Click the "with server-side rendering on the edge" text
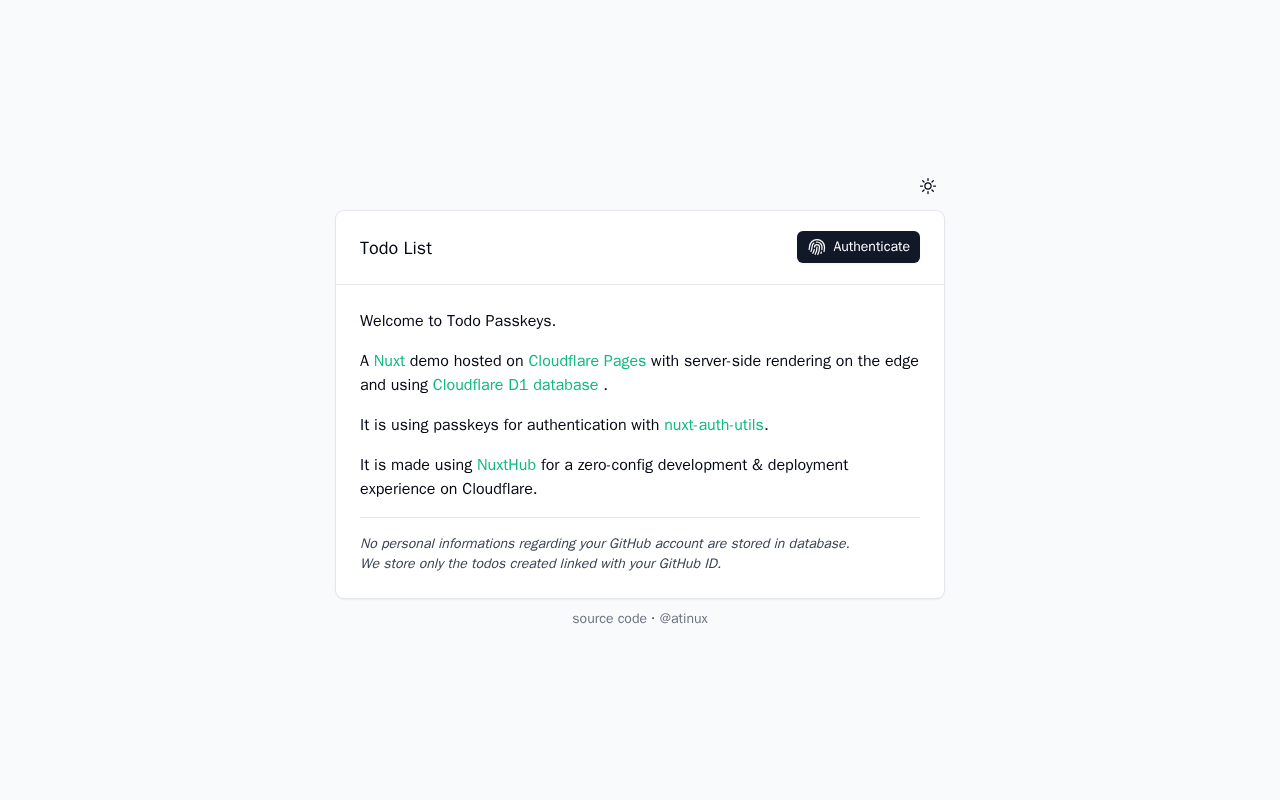The height and width of the screenshot is (800, 1280). click(784, 361)
